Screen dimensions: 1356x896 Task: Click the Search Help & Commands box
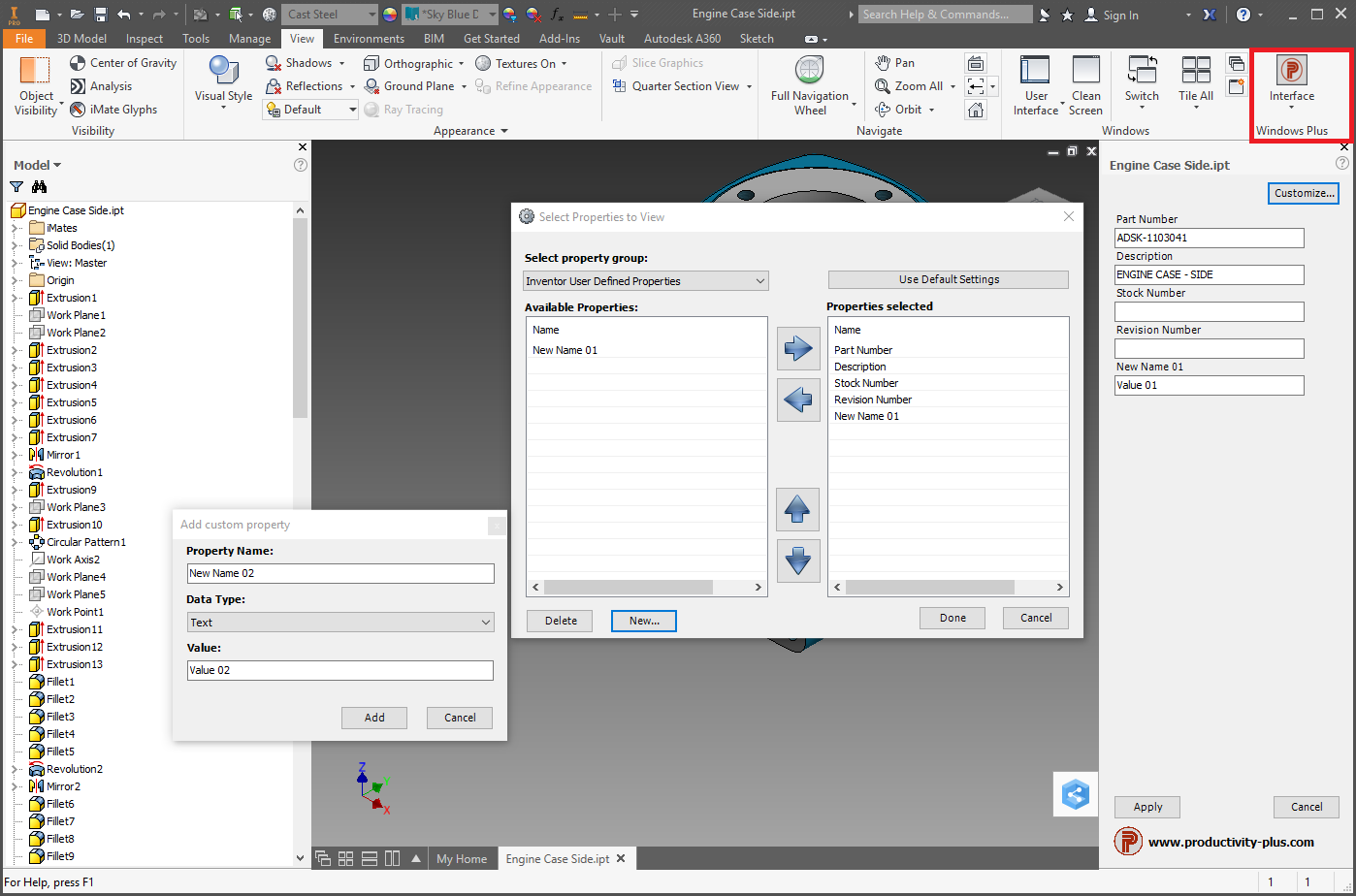coord(946,15)
